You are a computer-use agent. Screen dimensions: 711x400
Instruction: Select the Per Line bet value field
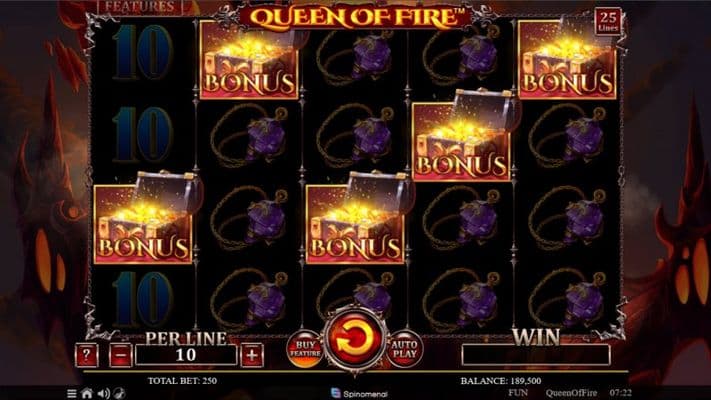point(186,355)
